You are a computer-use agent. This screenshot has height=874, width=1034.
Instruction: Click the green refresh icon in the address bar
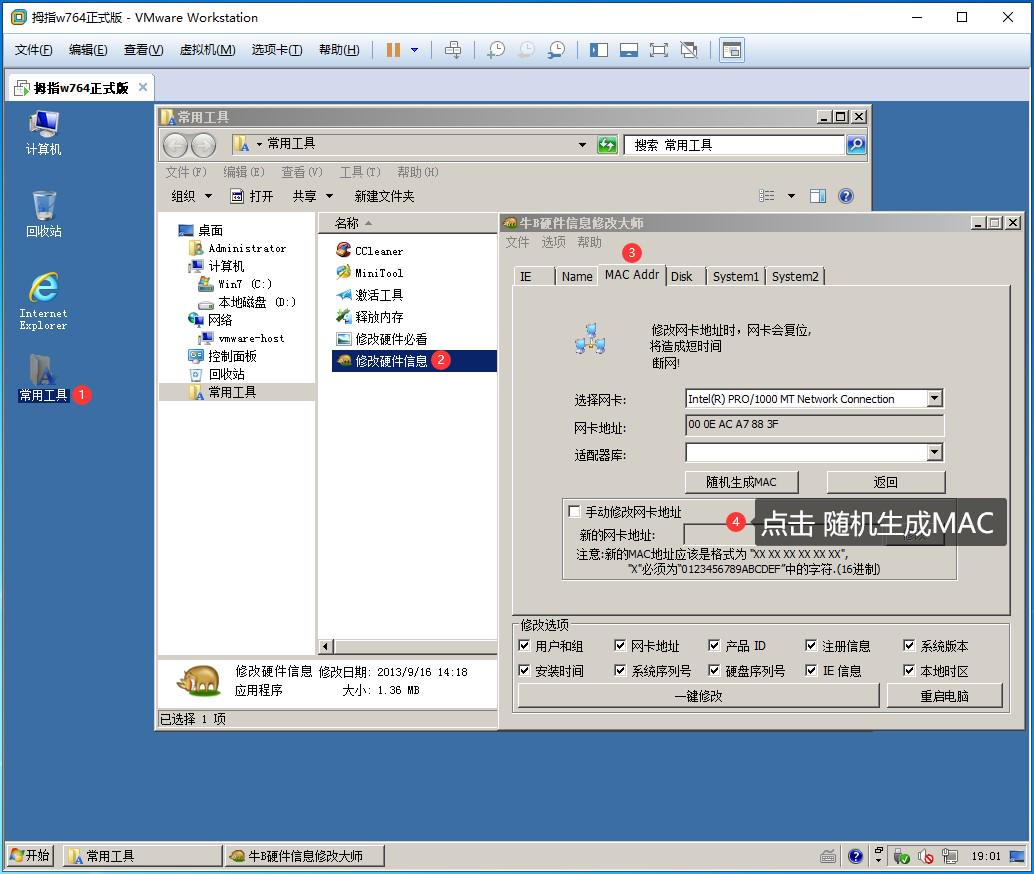click(607, 145)
